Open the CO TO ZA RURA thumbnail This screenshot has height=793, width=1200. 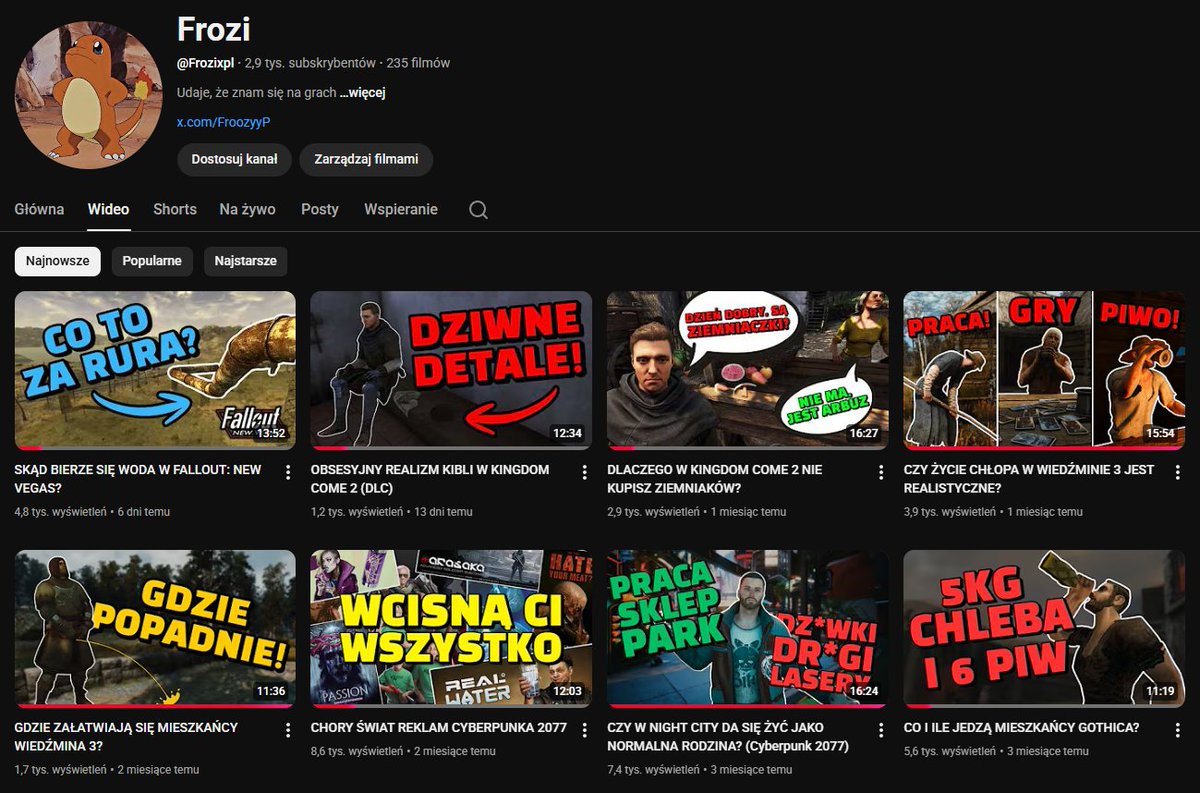click(x=155, y=370)
